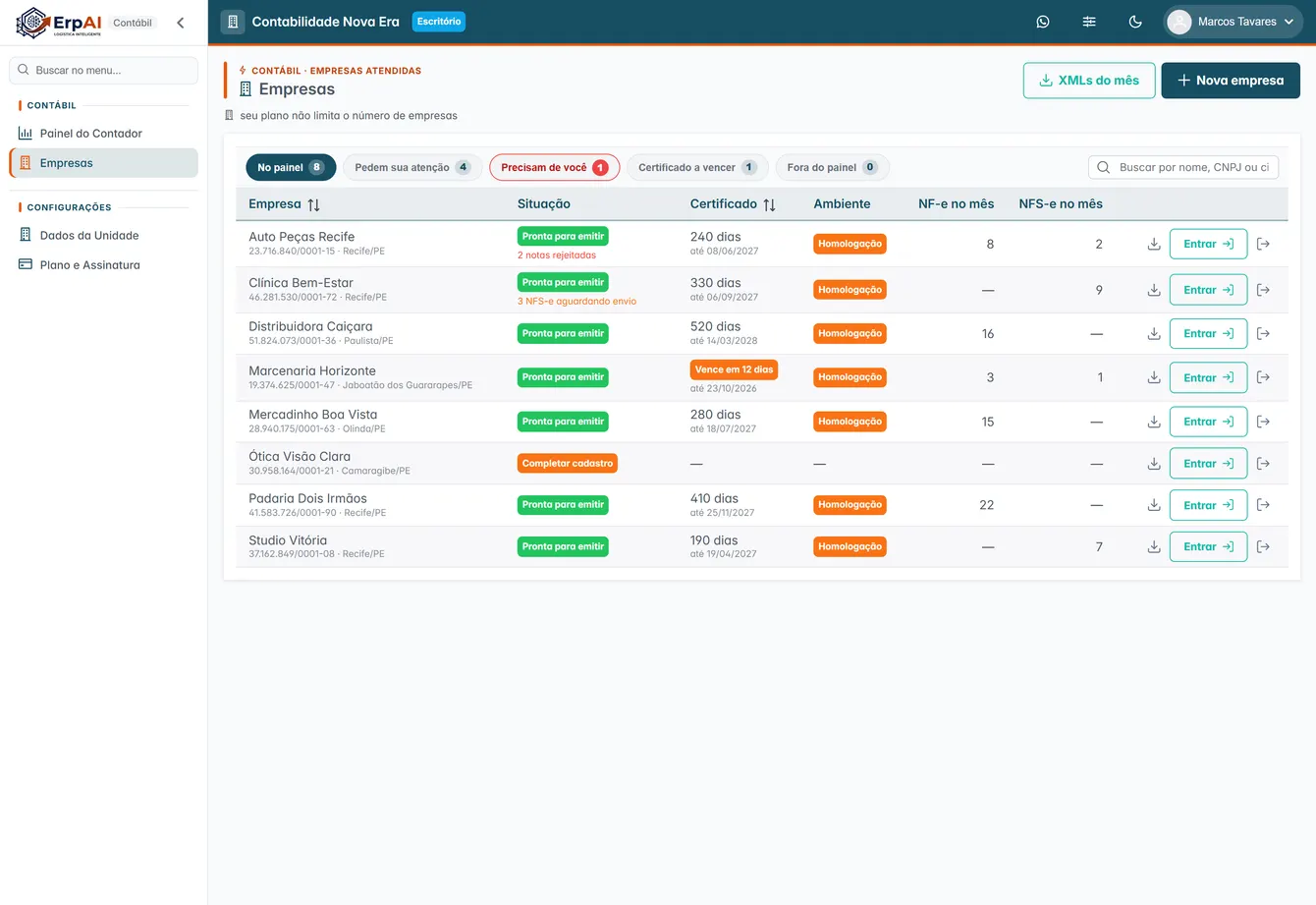Enter the Mercadinho Boa Vista company

pyautogui.click(x=1208, y=422)
